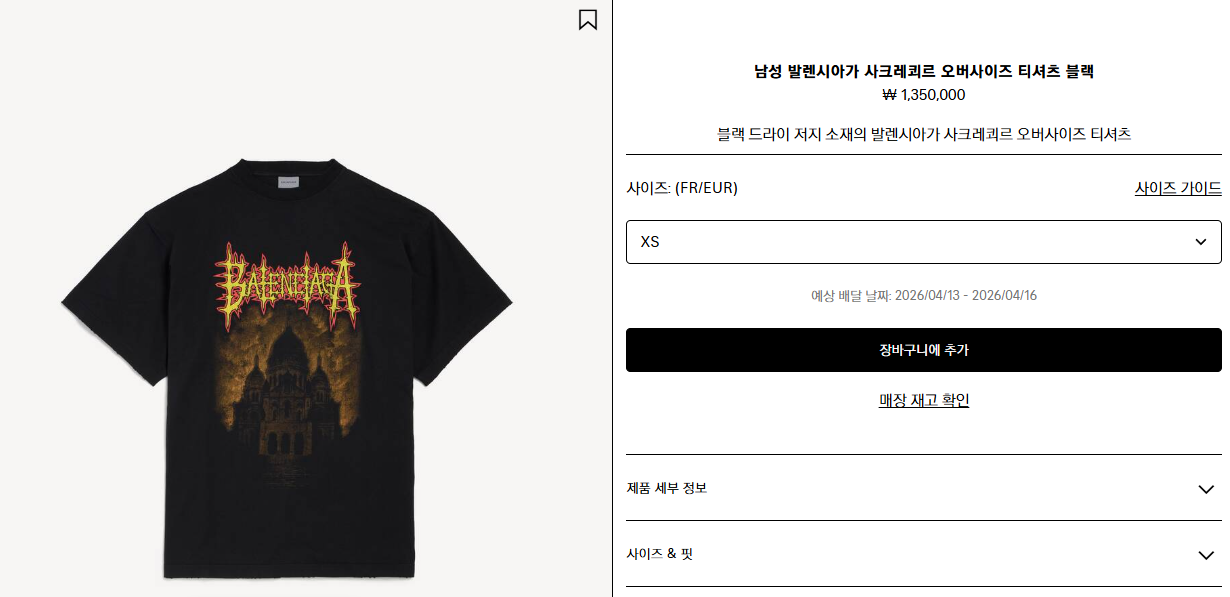Save the item with the bookmark icon
This screenshot has height=597, width=1230.
point(588,19)
